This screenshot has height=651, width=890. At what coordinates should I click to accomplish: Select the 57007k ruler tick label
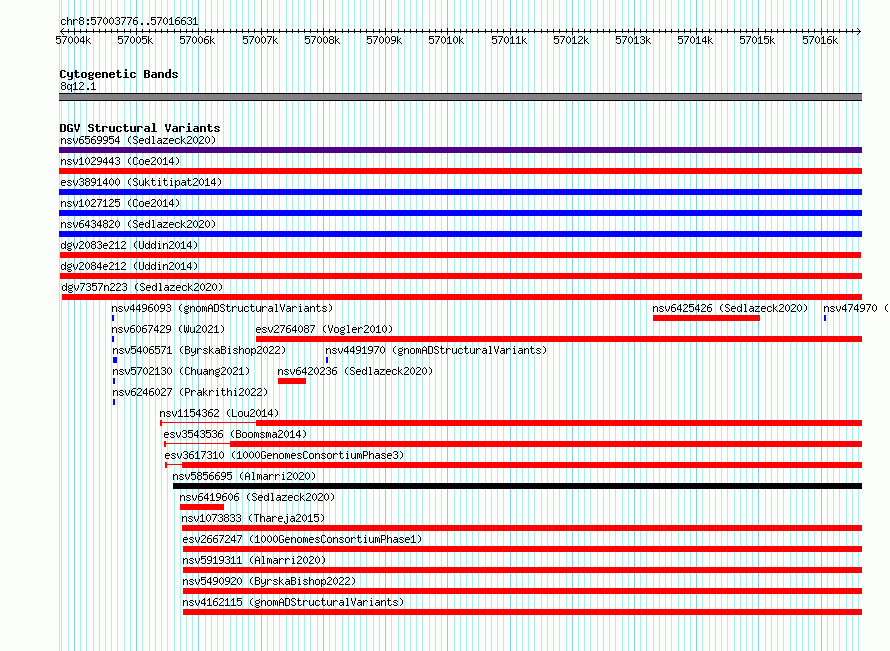tap(260, 41)
